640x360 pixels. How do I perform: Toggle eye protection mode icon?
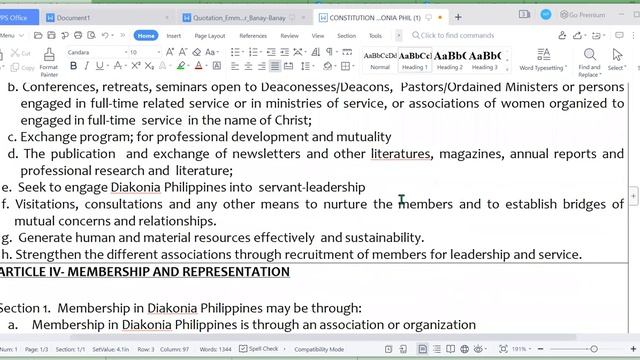(x=478, y=349)
